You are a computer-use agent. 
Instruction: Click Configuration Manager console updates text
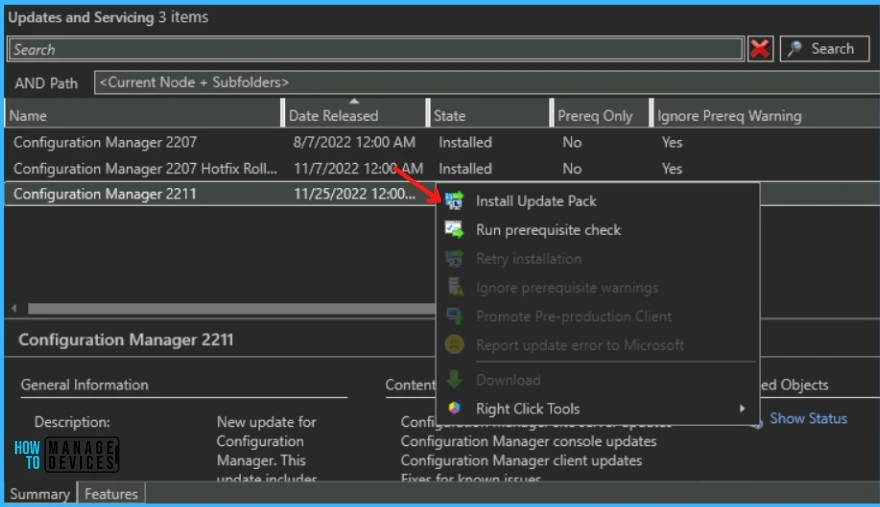pos(528,441)
